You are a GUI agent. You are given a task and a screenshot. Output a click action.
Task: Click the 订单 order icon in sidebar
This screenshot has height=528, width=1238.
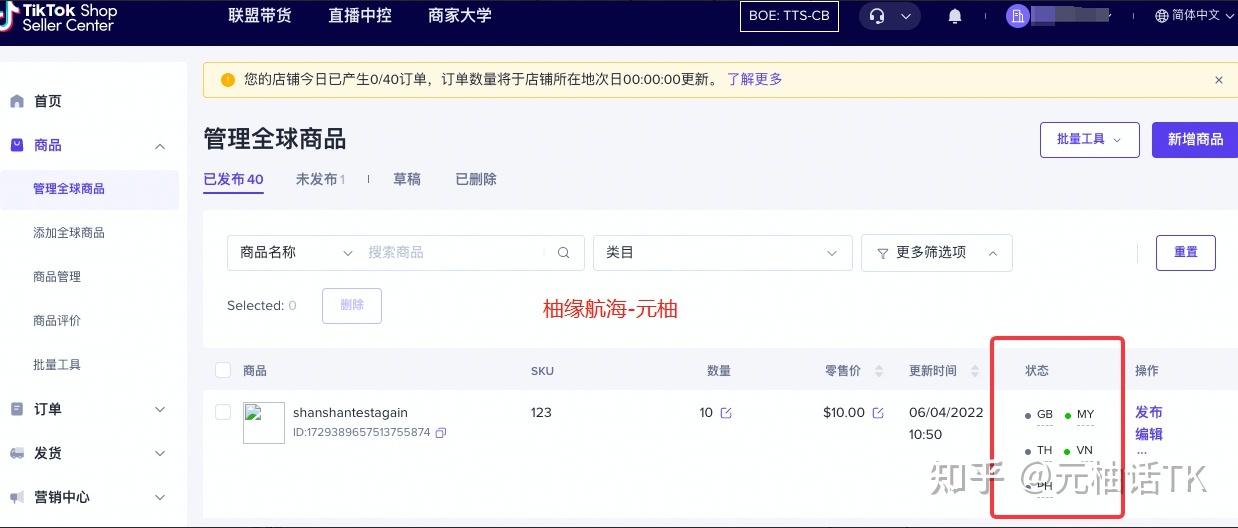(x=17, y=409)
